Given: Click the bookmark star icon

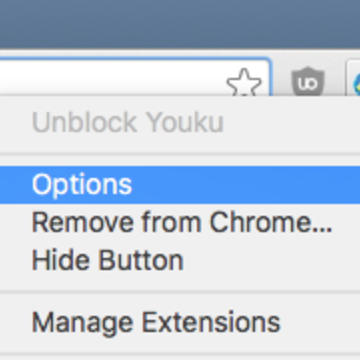Looking at the screenshot, I should (x=244, y=83).
